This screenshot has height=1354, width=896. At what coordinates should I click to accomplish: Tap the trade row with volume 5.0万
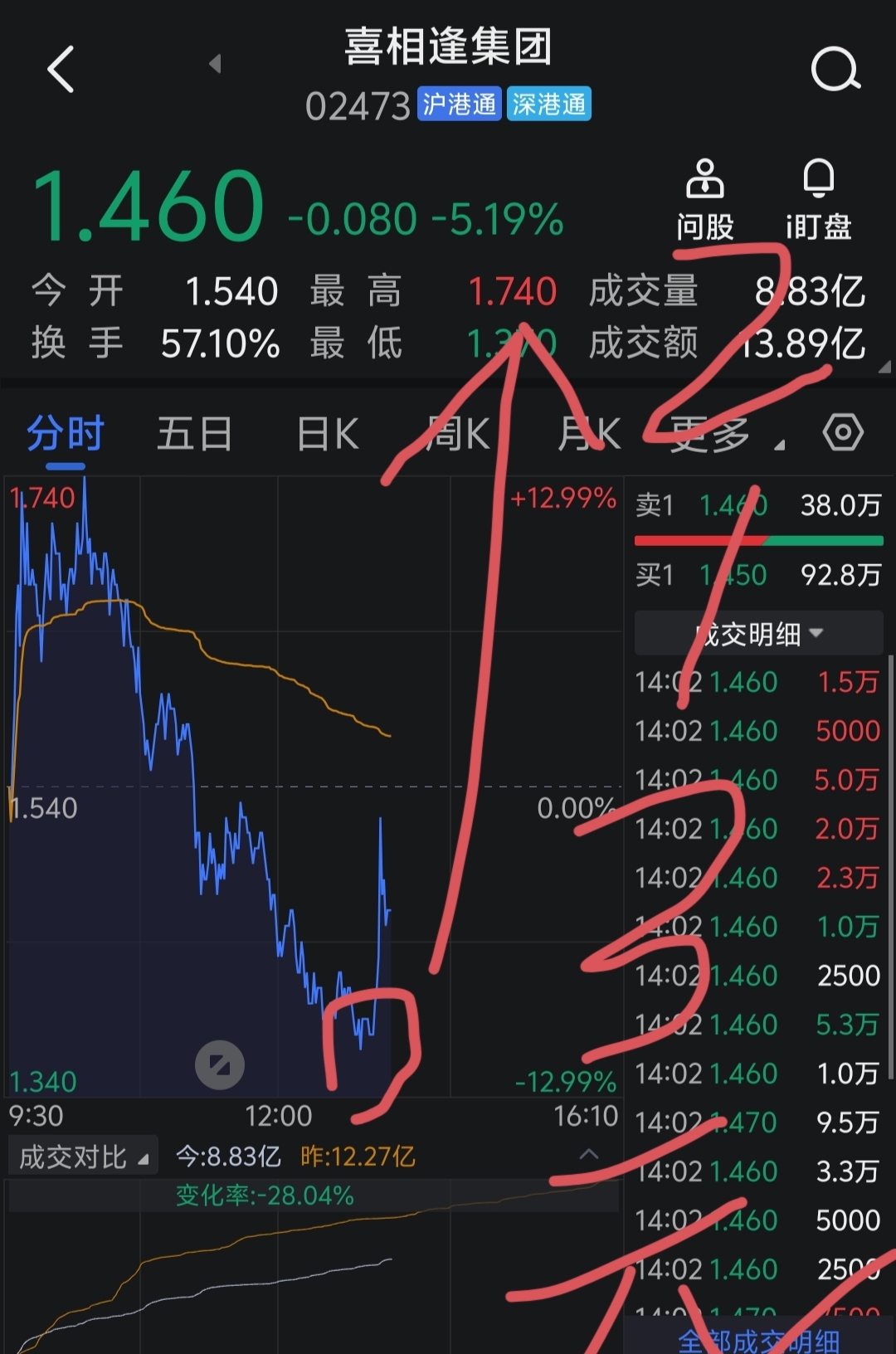click(x=757, y=780)
